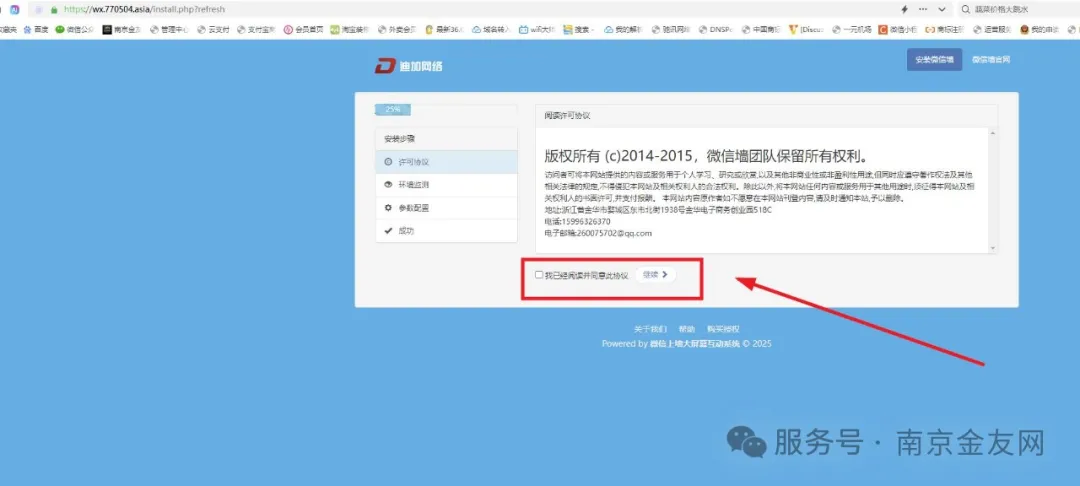The image size is (1080, 486).
Task: Click the 25% install progress bar
Action: (393, 109)
